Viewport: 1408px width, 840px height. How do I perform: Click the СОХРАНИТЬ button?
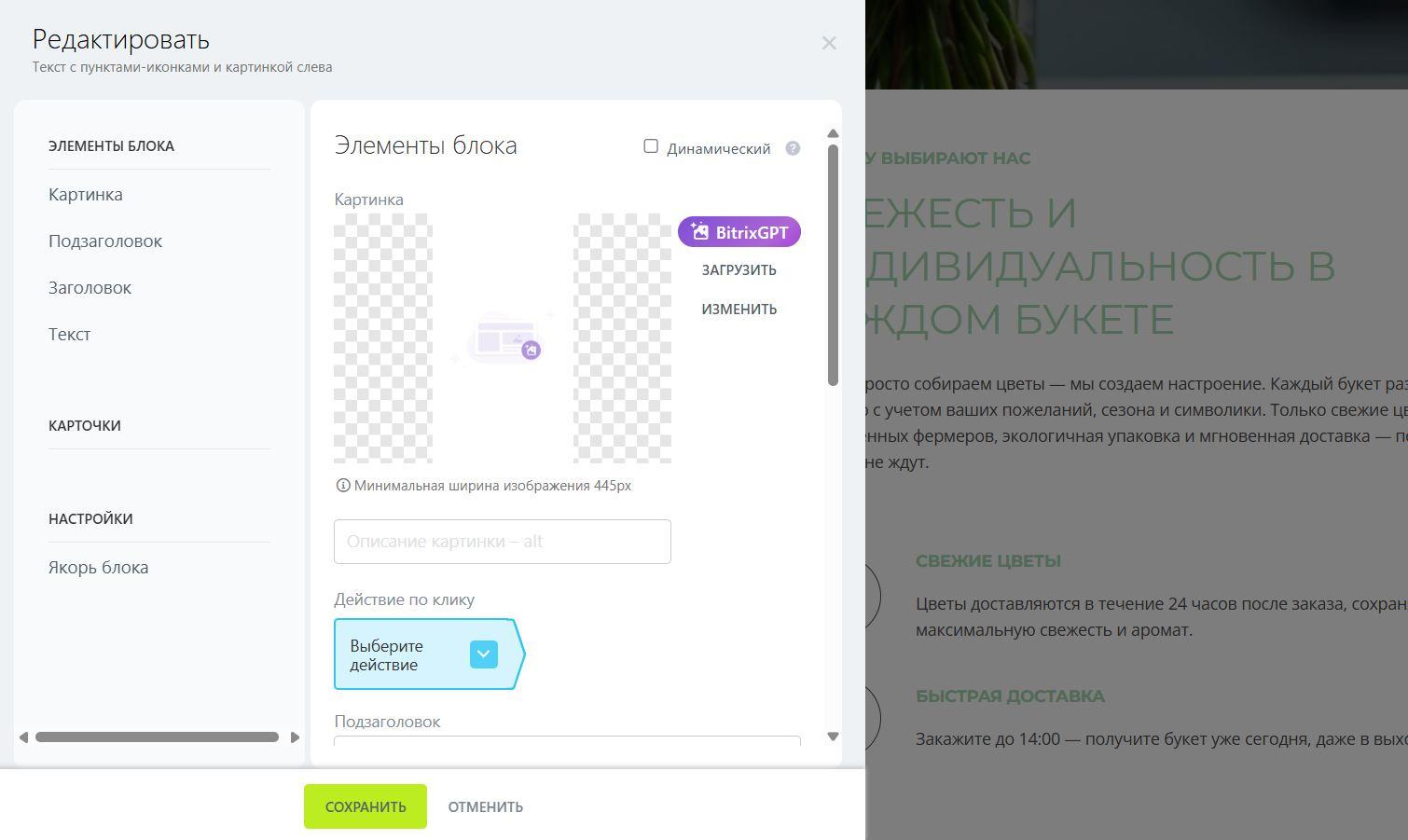point(365,806)
